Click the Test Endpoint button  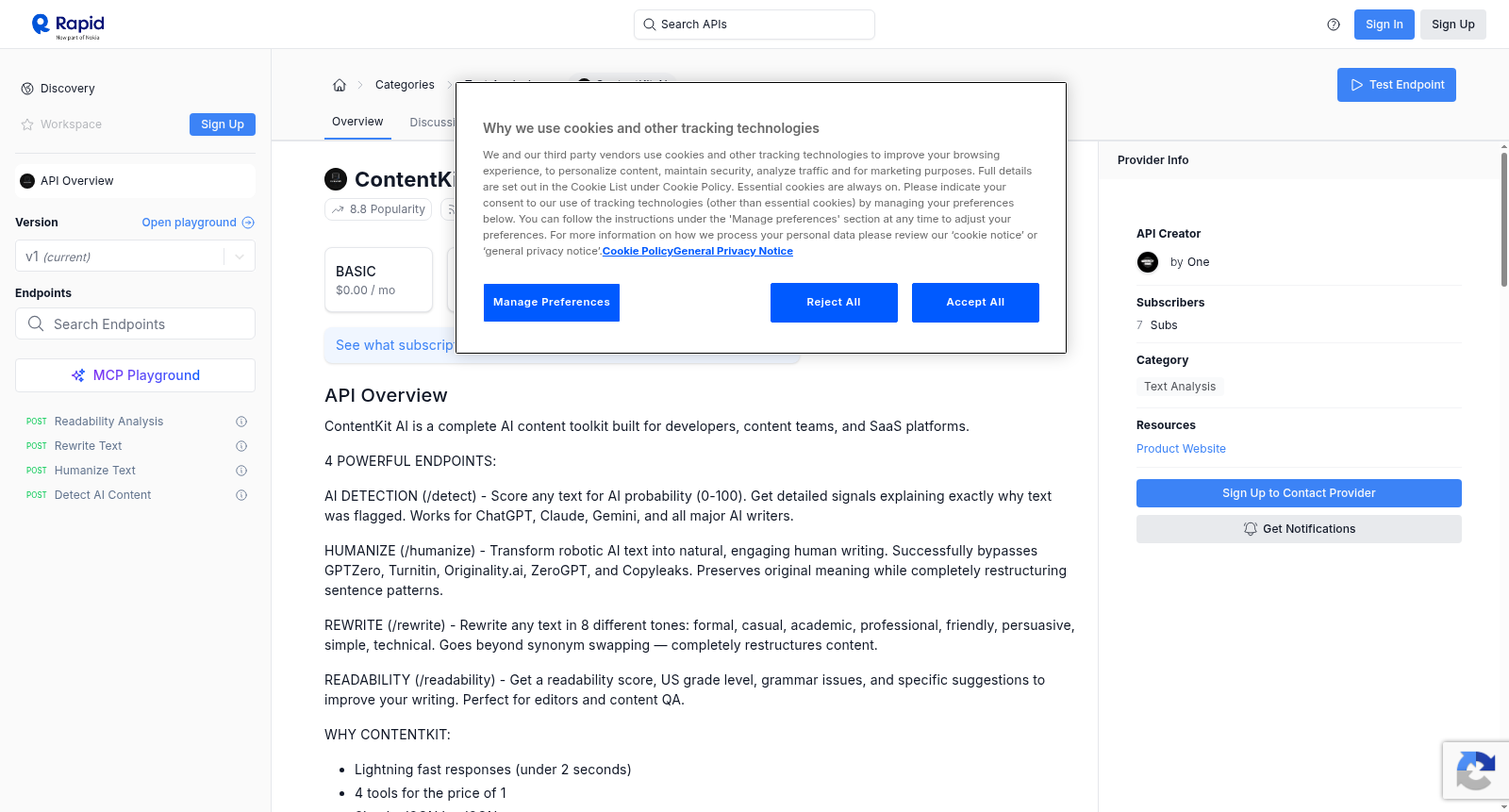pos(1397,85)
